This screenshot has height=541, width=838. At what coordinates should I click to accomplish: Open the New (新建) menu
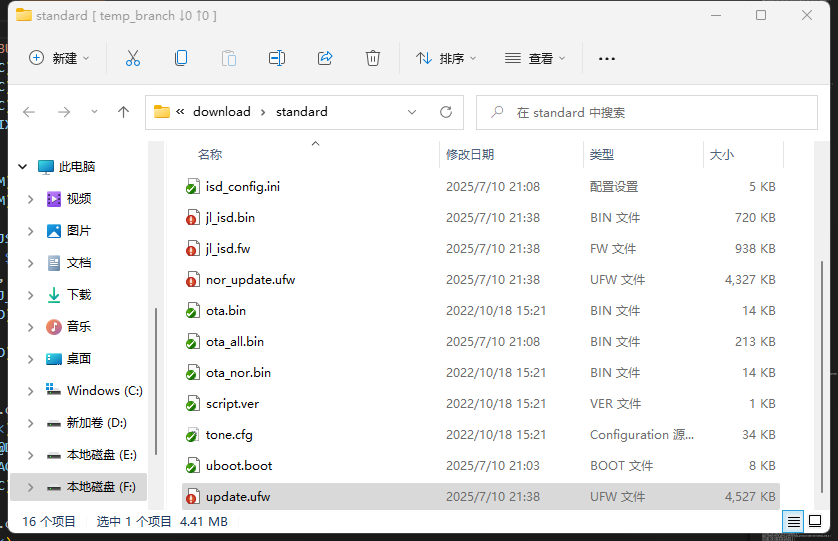coord(59,58)
